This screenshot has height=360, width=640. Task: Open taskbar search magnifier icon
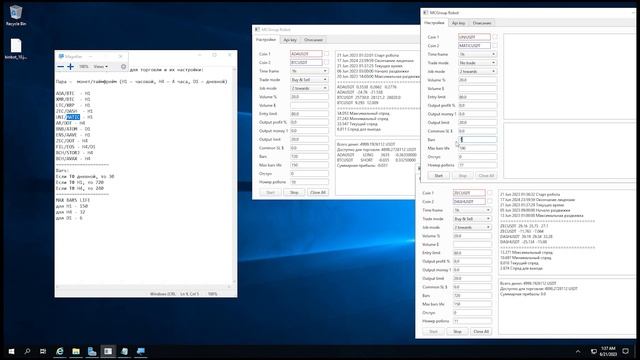(x=27, y=351)
